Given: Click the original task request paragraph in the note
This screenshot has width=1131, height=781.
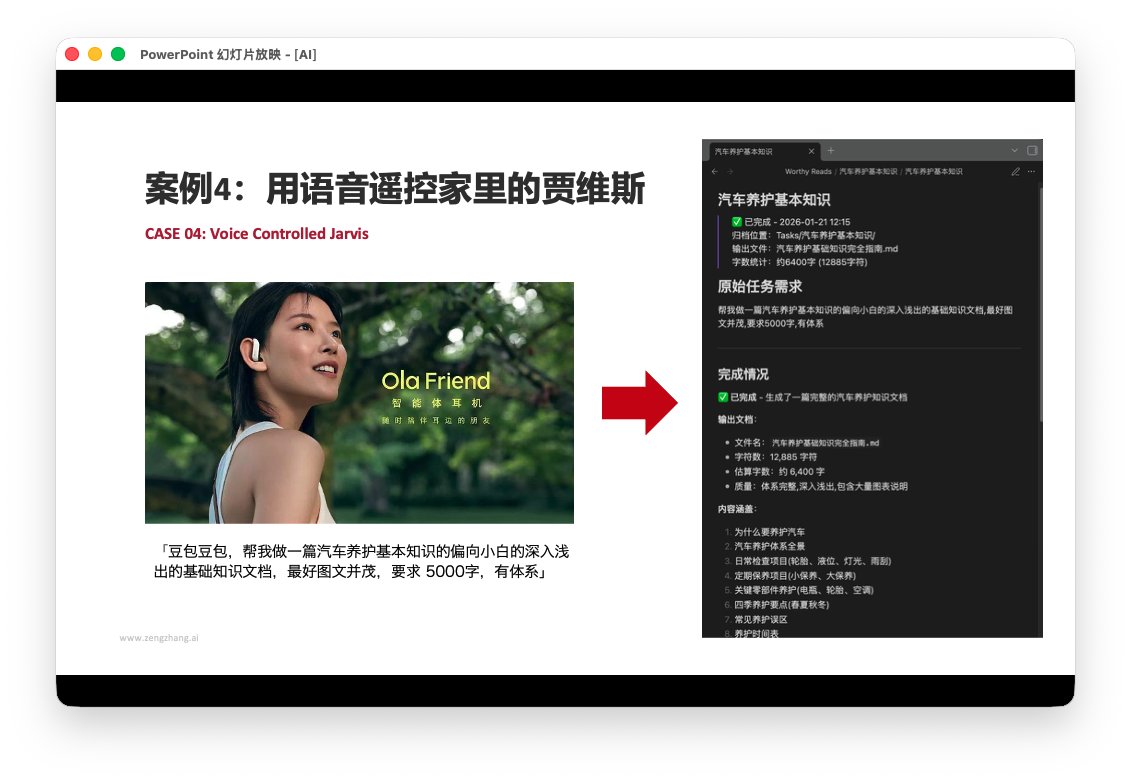Looking at the screenshot, I should (865, 317).
